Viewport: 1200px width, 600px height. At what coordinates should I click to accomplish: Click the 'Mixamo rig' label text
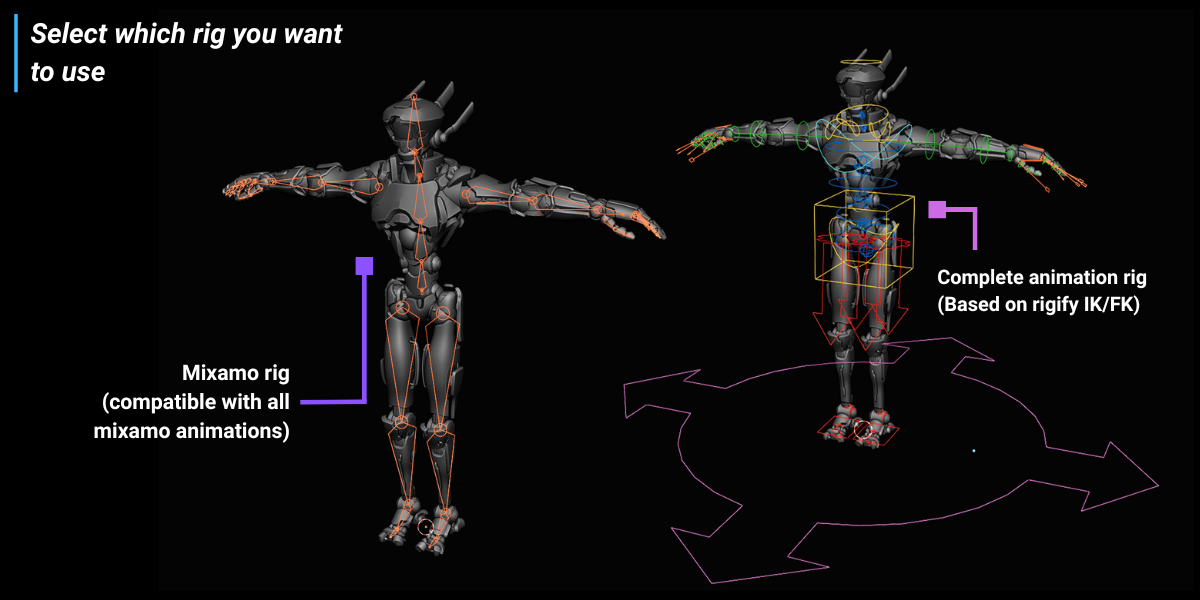tap(236, 374)
